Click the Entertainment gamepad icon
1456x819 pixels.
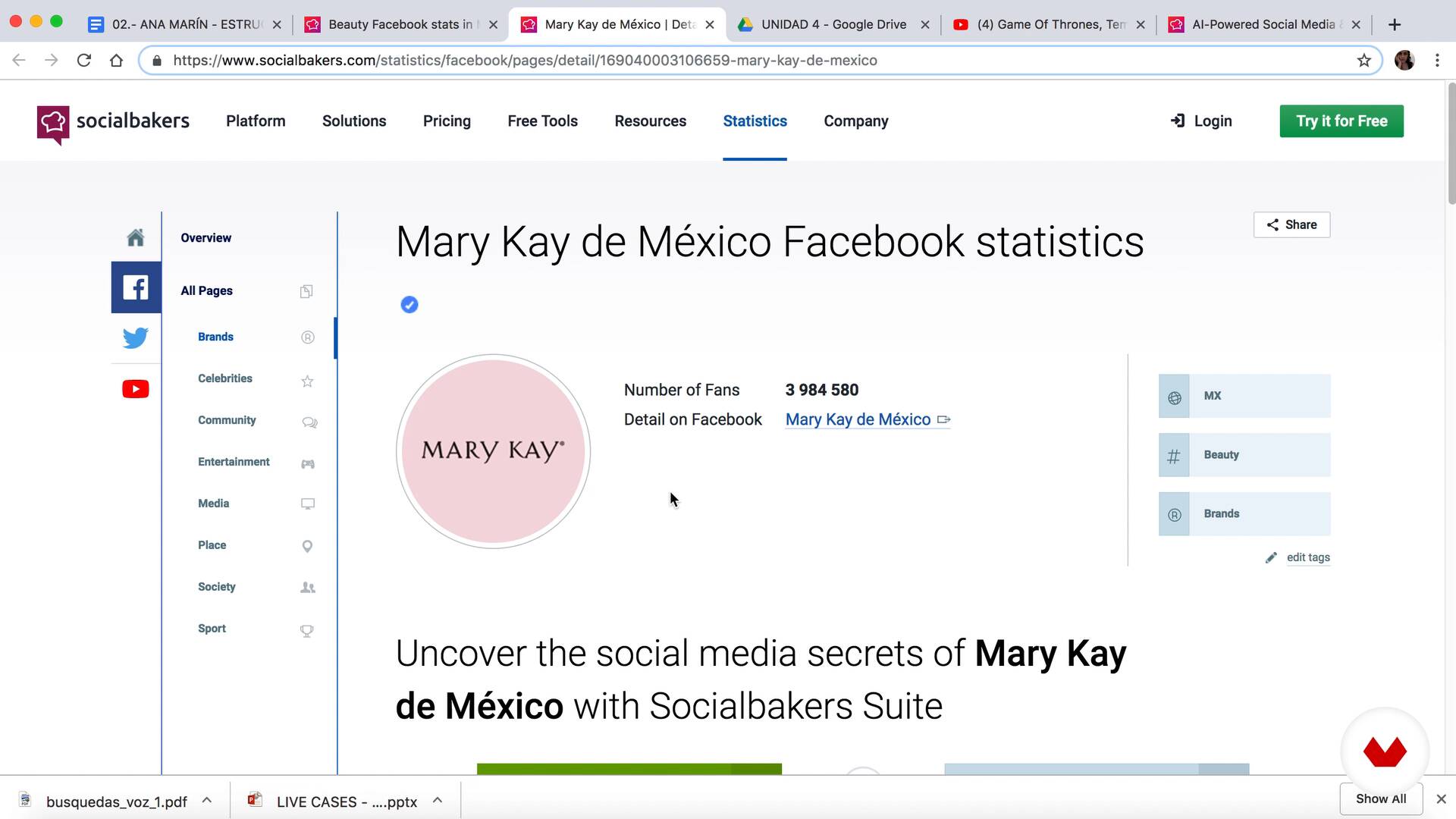coord(307,464)
